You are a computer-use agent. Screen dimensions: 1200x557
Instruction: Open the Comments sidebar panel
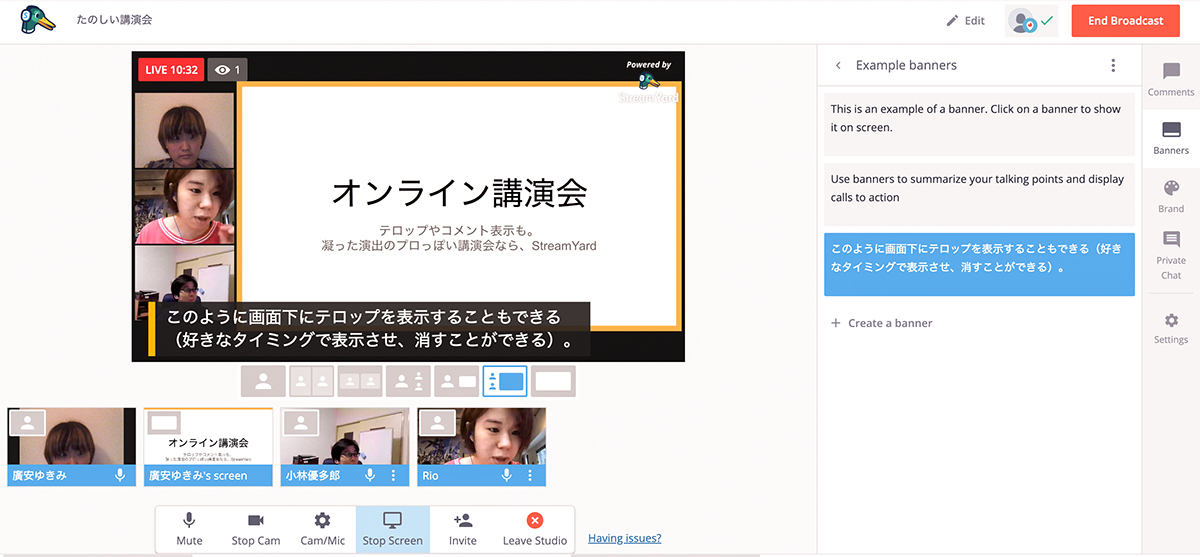1170,79
